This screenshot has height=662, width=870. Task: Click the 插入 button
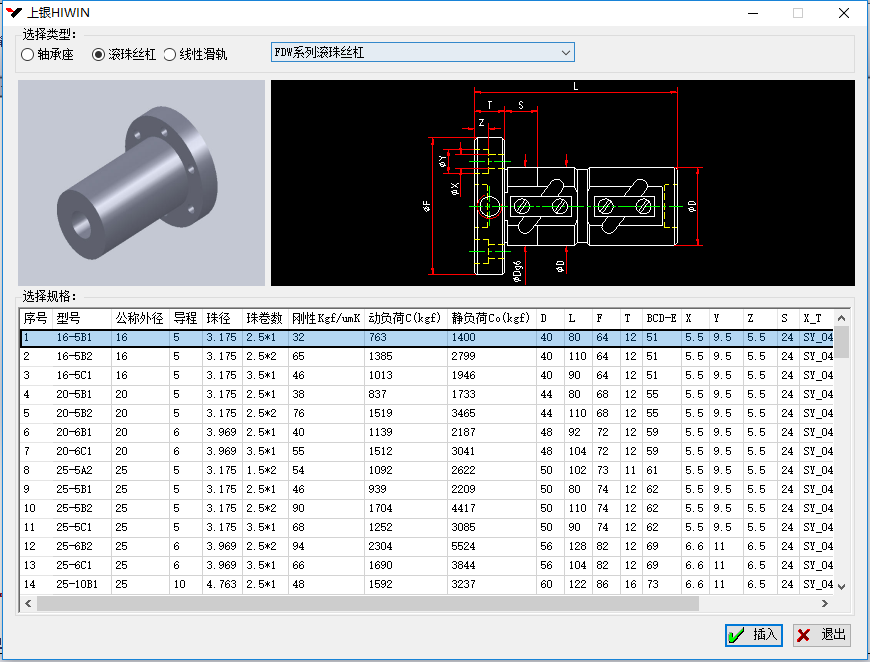point(753,634)
